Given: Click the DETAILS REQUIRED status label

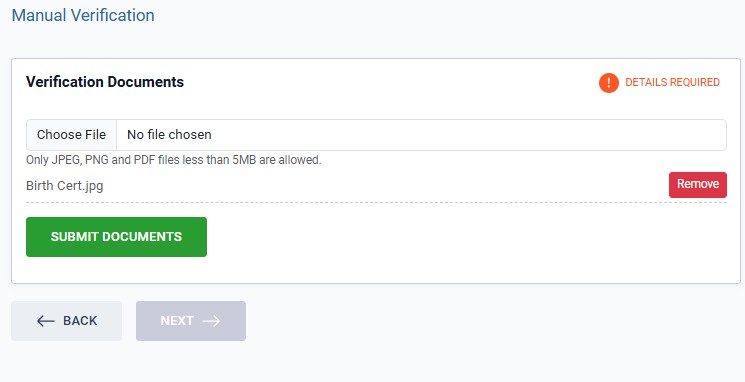Looking at the screenshot, I should click(x=672, y=82).
